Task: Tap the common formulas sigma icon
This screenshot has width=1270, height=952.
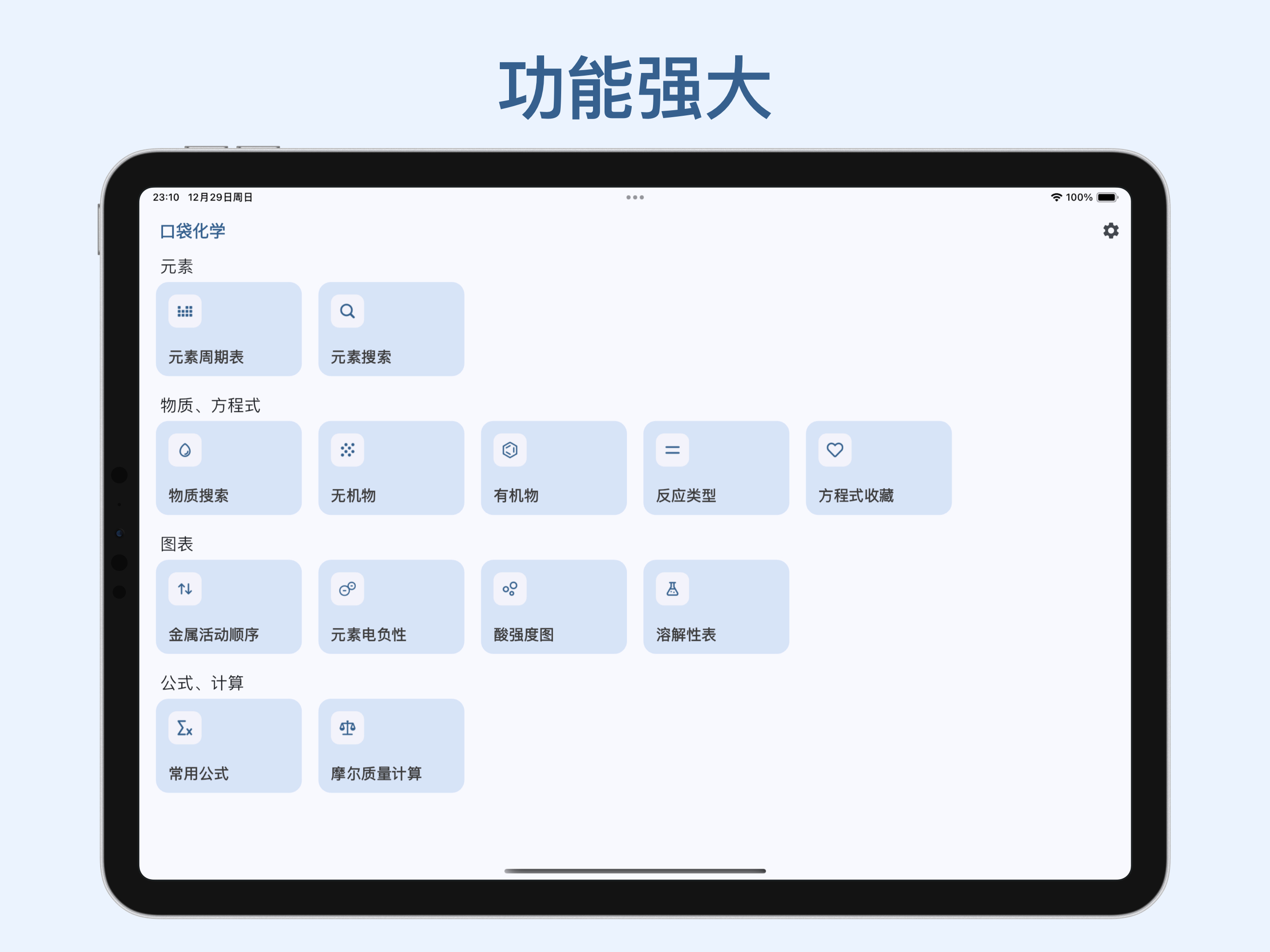Action: tap(185, 728)
